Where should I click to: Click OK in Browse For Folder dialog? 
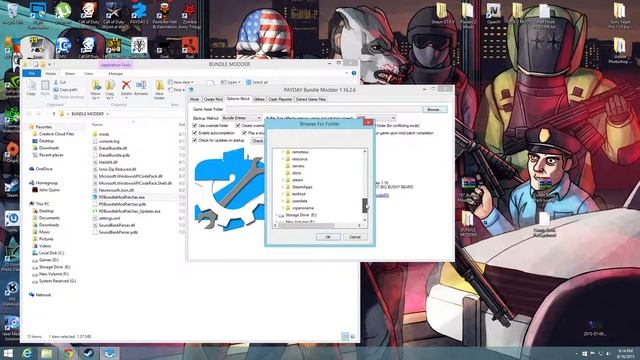[328, 237]
